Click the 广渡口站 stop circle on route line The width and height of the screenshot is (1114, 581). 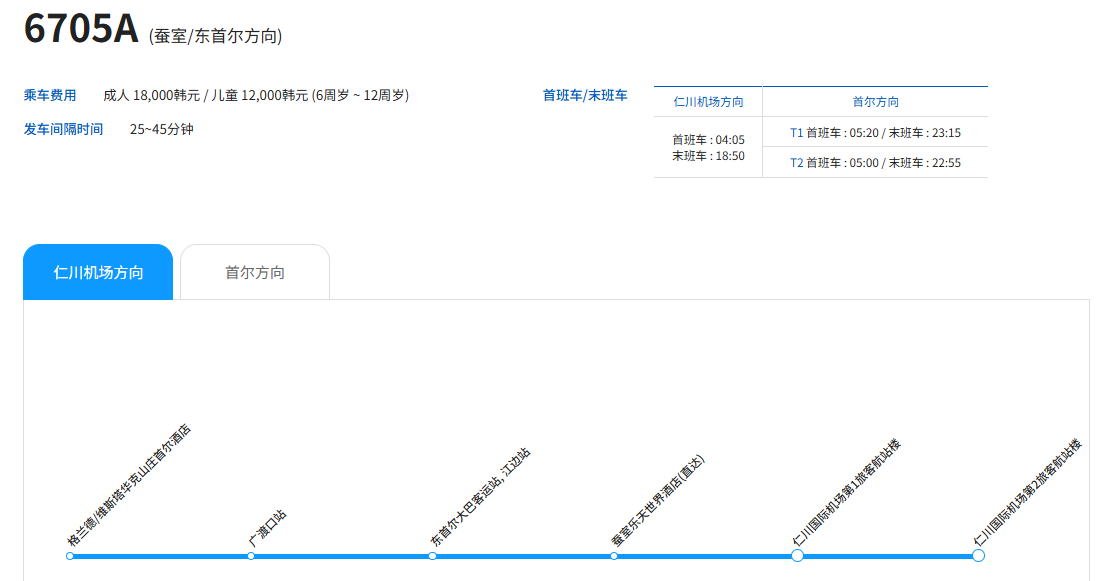tap(251, 556)
